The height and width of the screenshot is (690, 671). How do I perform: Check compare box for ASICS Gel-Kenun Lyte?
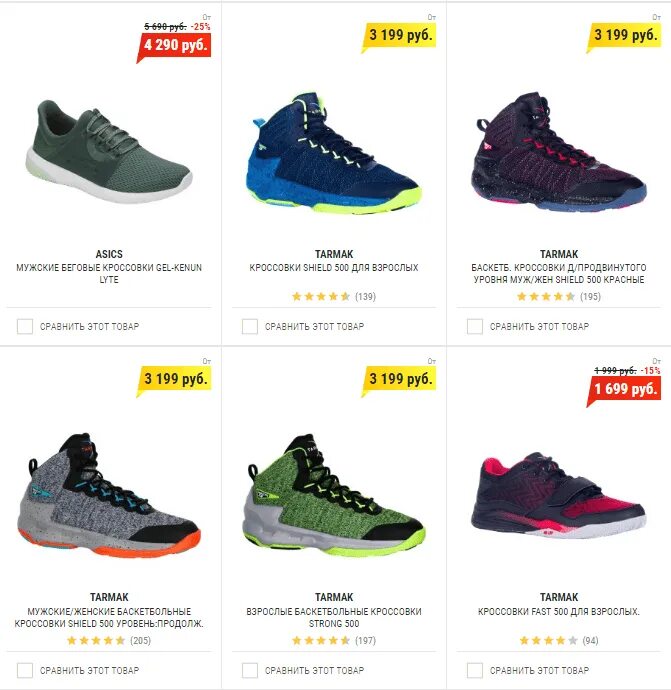25,327
